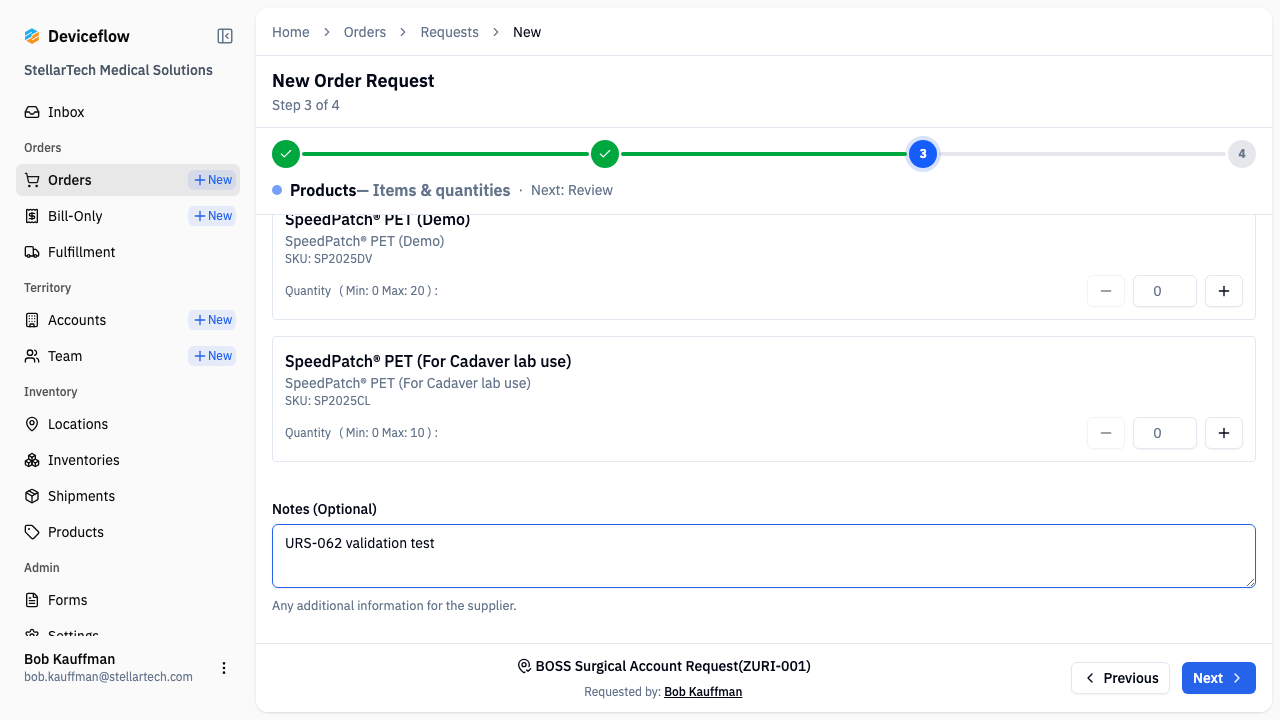The height and width of the screenshot is (720, 1280).
Task: Click the Orders cart icon
Action: click(x=32, y=180)
